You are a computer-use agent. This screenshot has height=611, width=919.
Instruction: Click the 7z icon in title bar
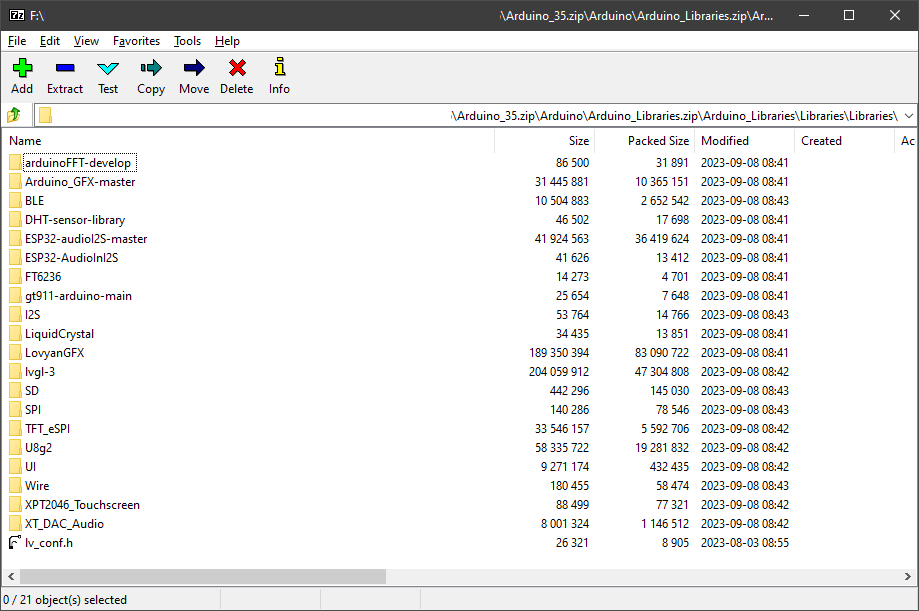pyautogui.click(x=17, y=15)
